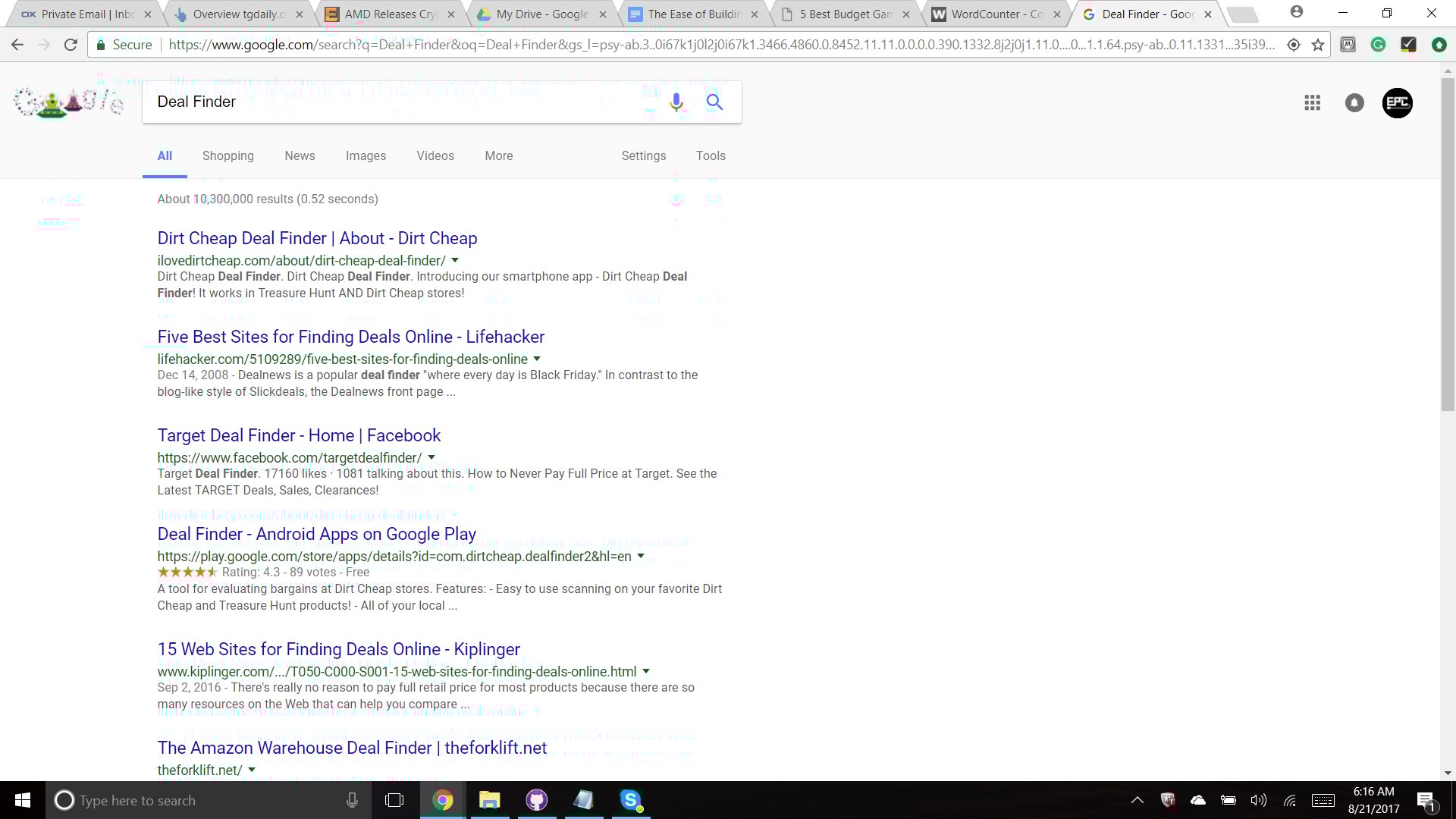Click the Deal Finder search input field
1456x819 pixels.
(x=394, y=102)
